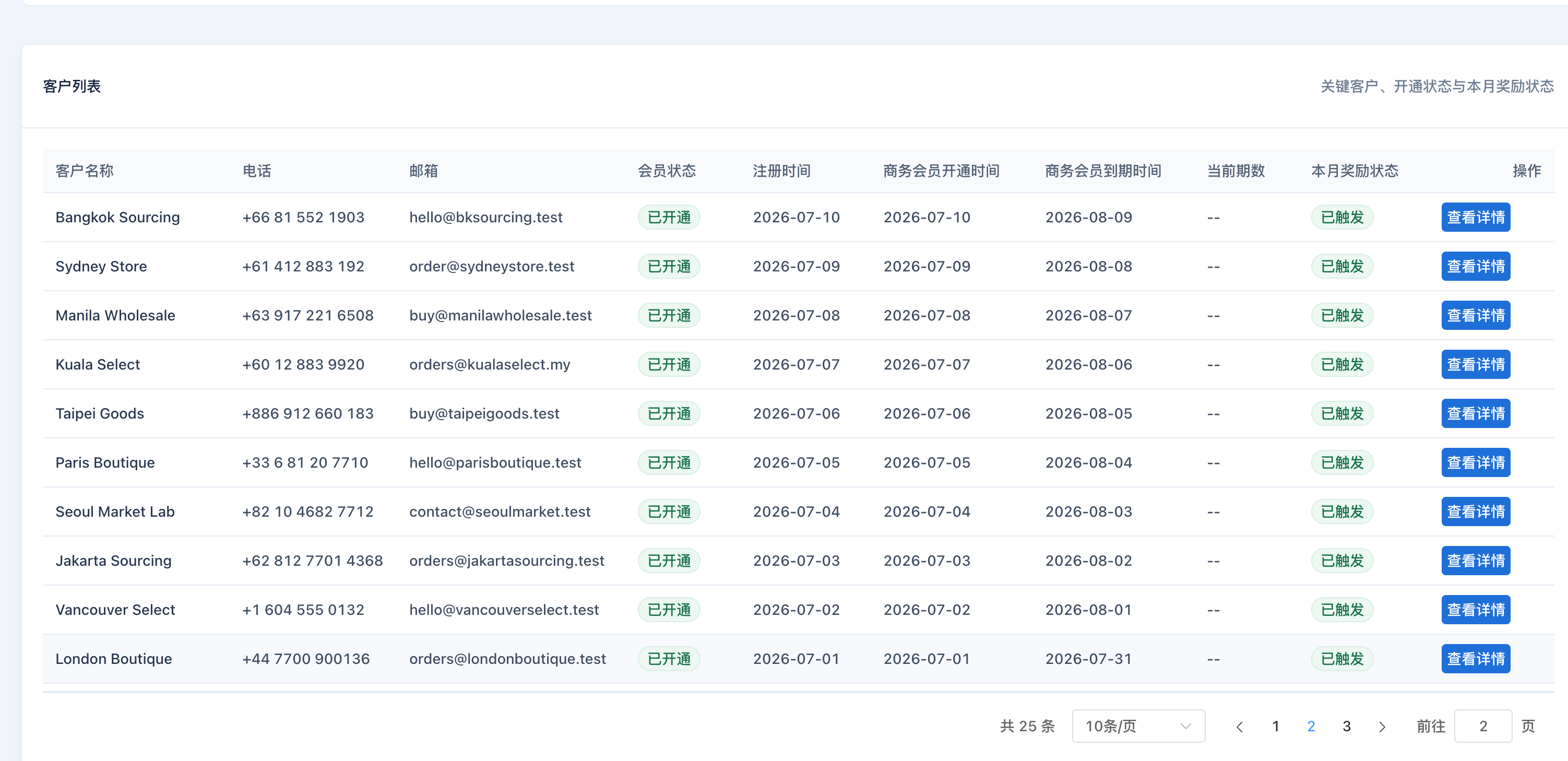The image size is (1568, 761).
Task: Click the 邮箱 column header
Action: 424,171
